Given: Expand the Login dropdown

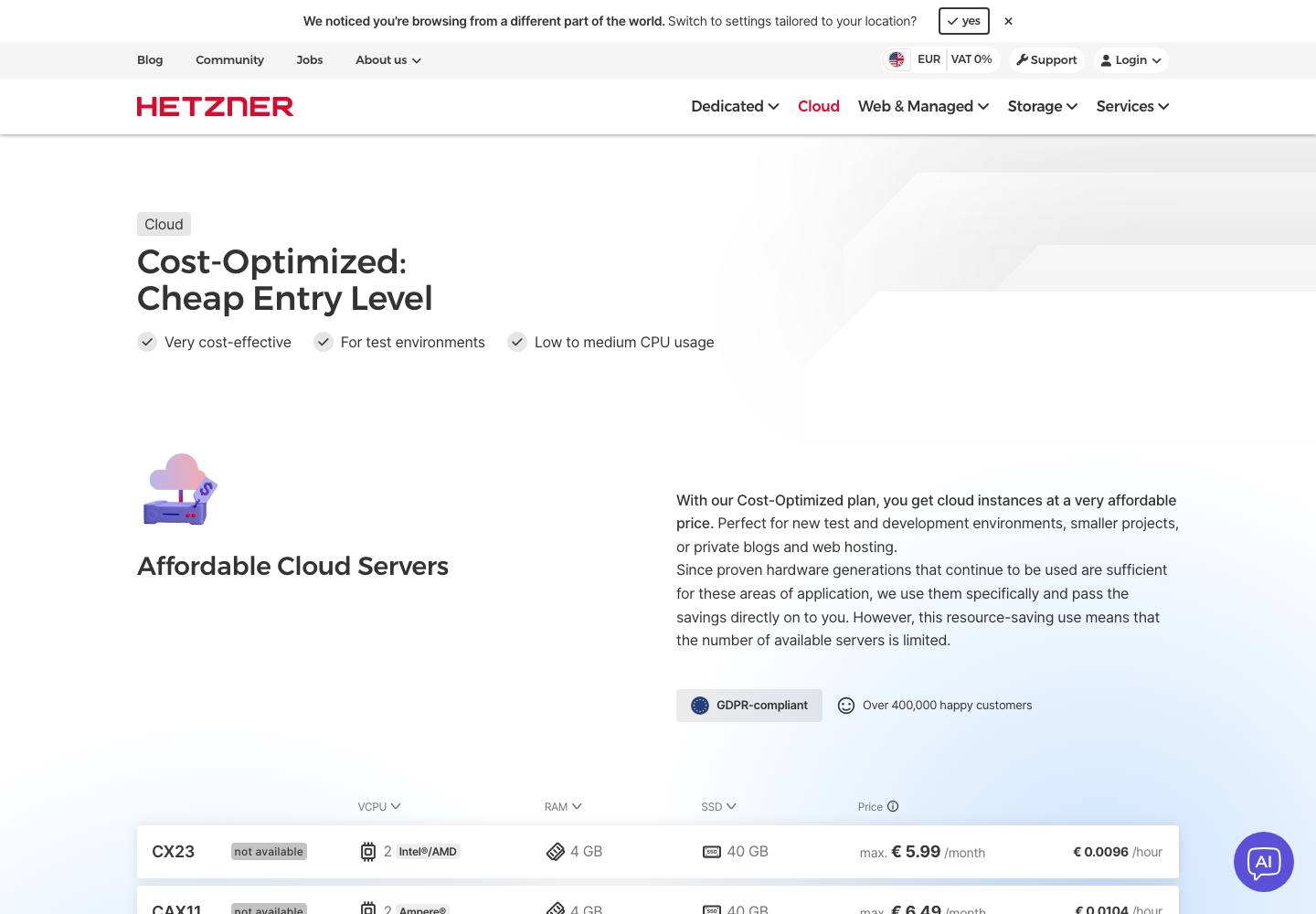Looking at the screenshot, I should click(x=1130, y=59).
